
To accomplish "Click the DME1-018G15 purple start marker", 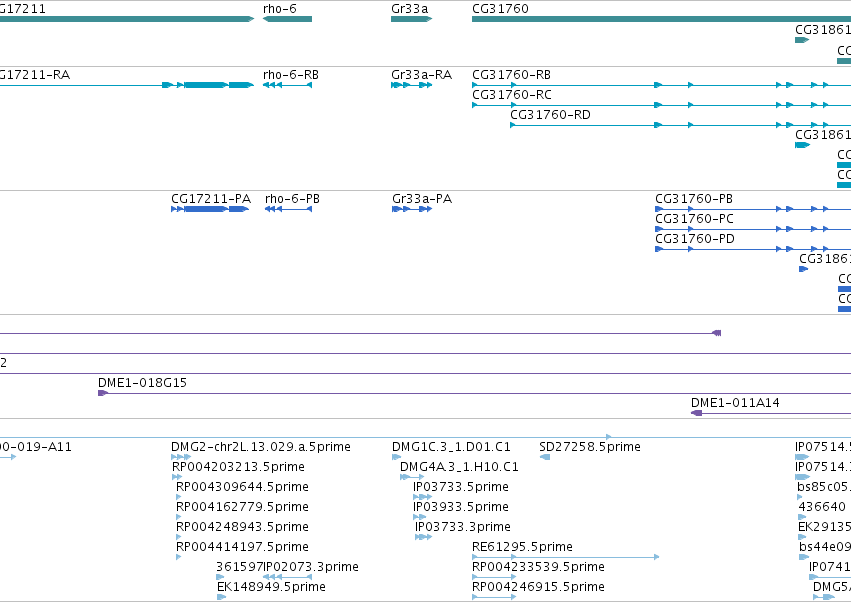I will pos(103,393).
